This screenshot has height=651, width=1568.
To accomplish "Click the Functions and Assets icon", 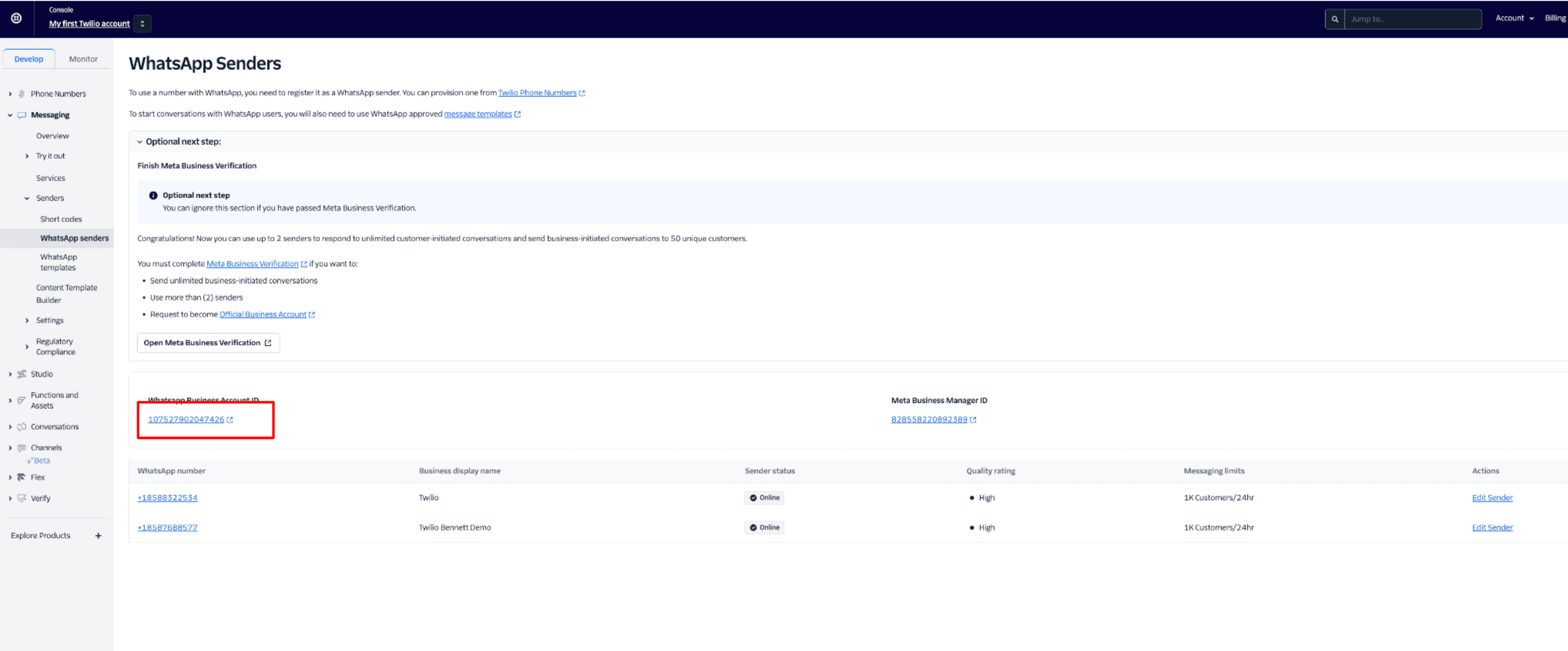I will (22, 400).
